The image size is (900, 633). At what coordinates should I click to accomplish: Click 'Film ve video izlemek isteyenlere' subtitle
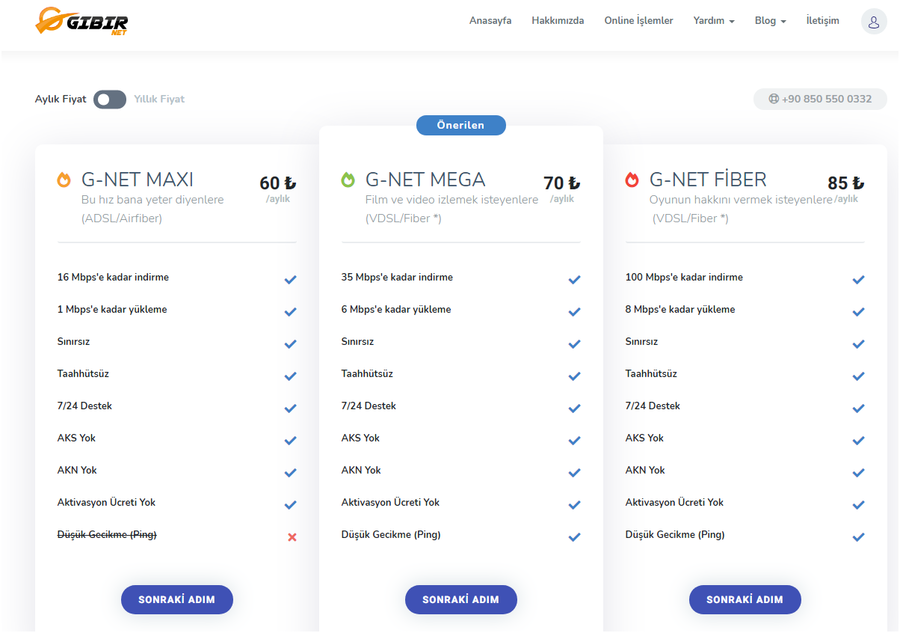(452, 200)
